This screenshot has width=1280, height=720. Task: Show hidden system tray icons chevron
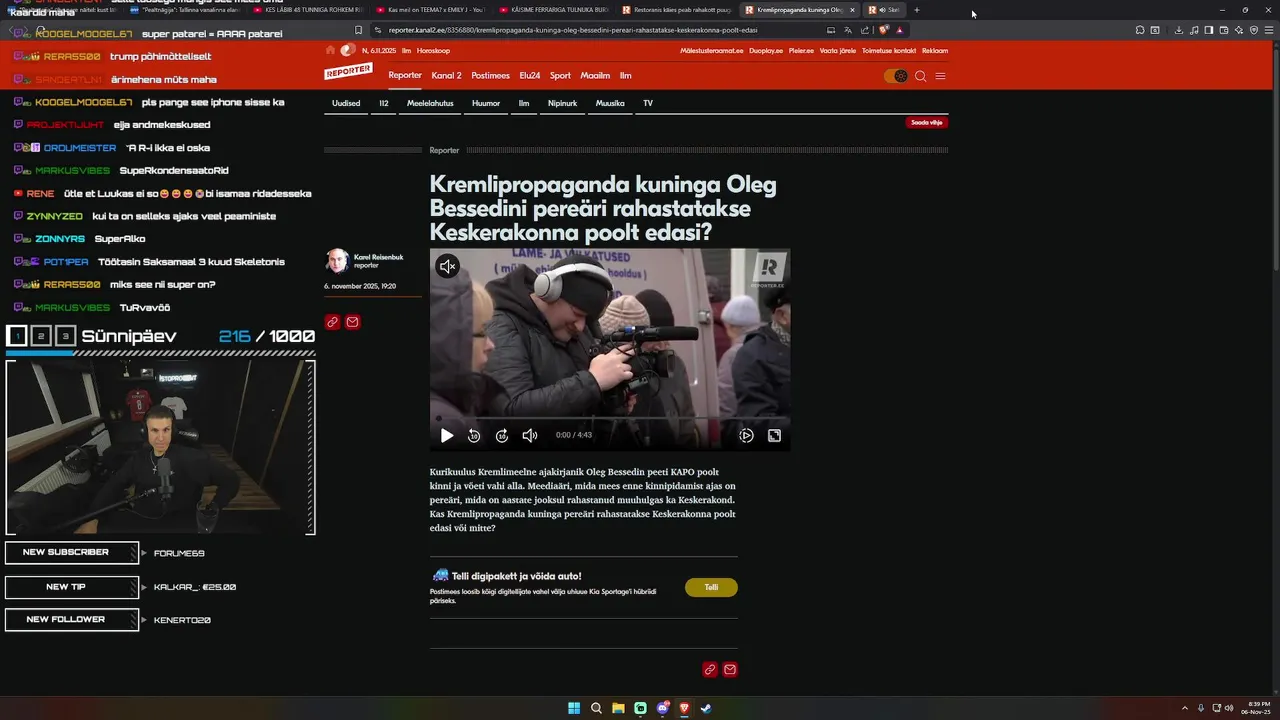1185,708
